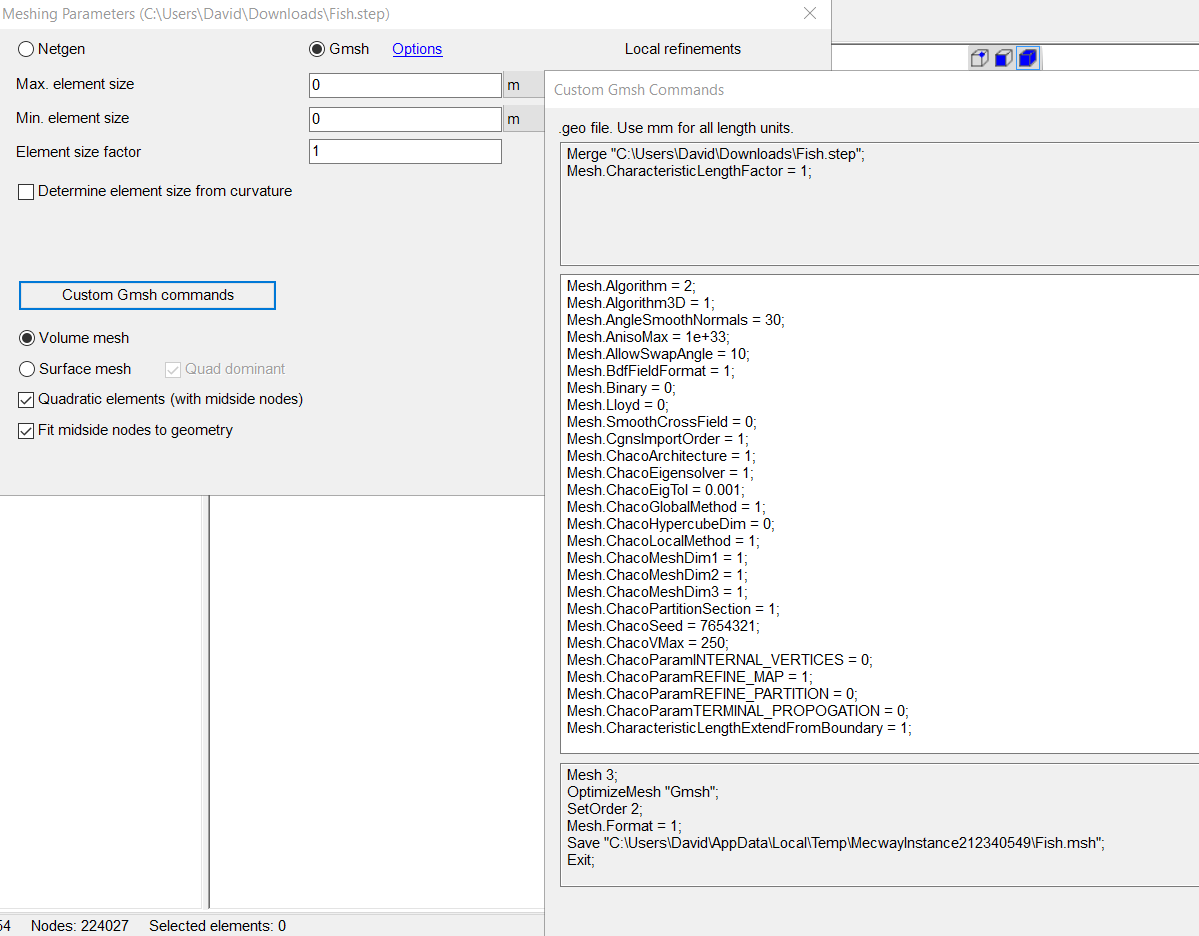This screenshot has height=936, width=1199.
Task: Uncheck Fit midside nodes to geometry
Action: pyautogui.click(x=125, y=431)
